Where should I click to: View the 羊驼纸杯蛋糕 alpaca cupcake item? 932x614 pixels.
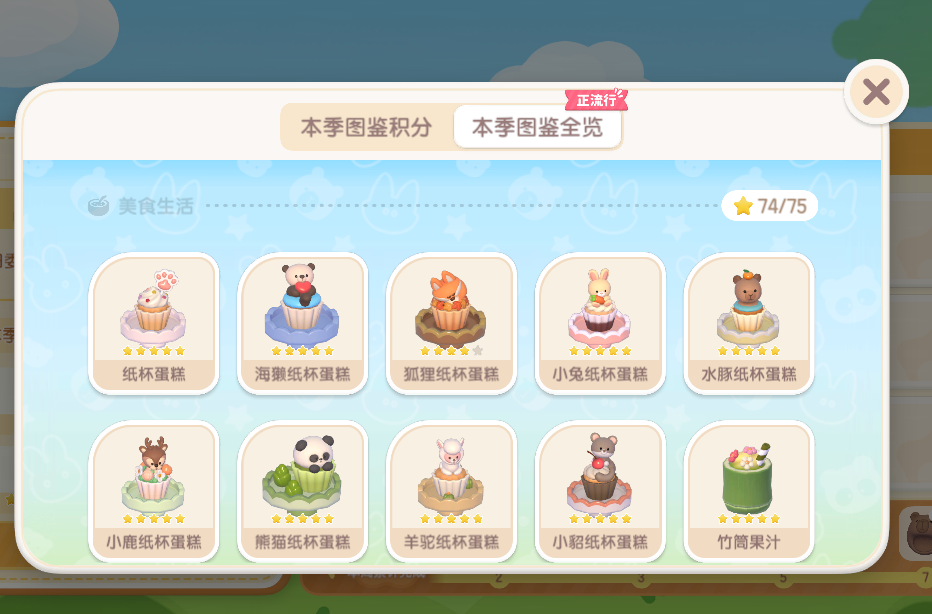click(451, 492)
